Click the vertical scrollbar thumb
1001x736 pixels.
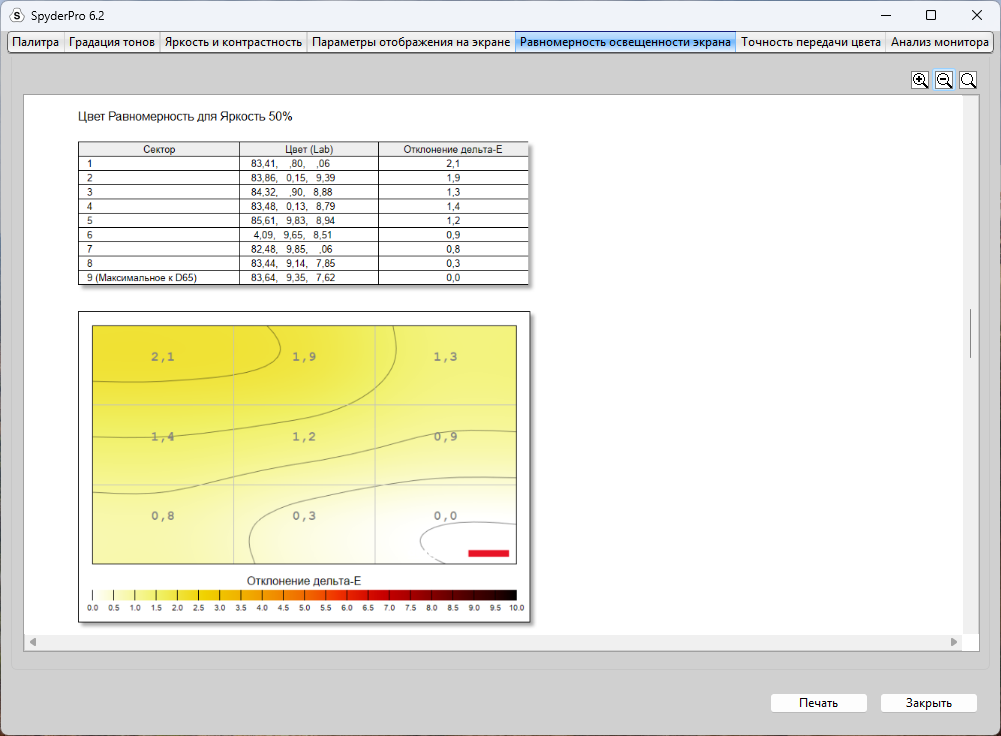(970, 334)
